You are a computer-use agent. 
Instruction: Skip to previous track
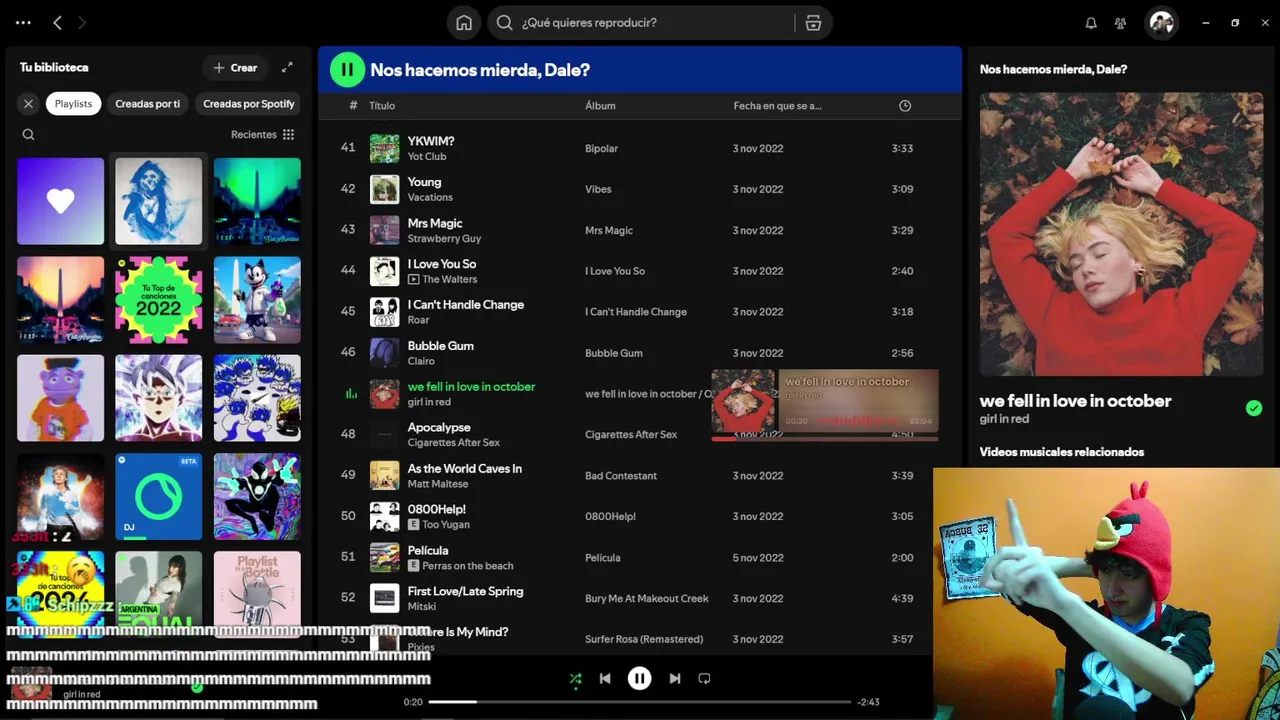pyautogui.click(x=605, y=678)
